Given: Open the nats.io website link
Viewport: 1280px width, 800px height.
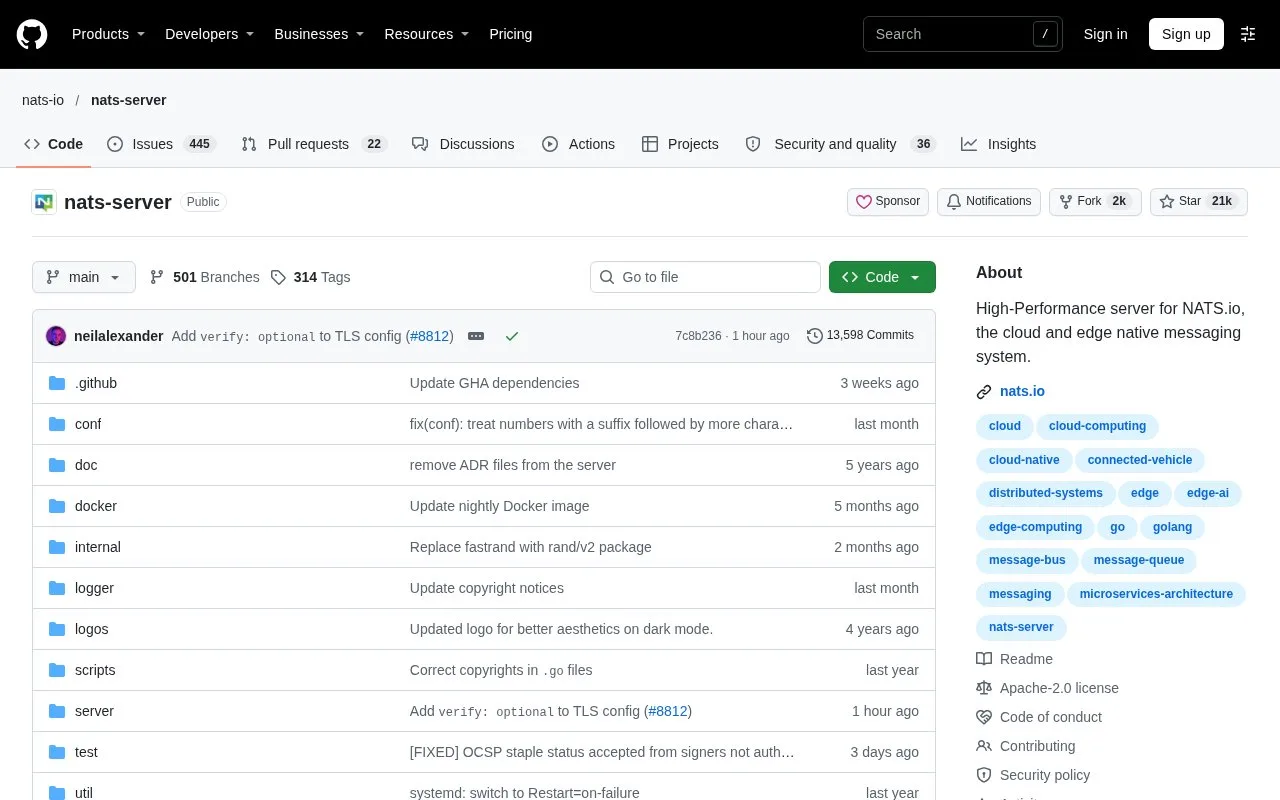Looking at the screenshot, I should click(x=1022, y=391).
